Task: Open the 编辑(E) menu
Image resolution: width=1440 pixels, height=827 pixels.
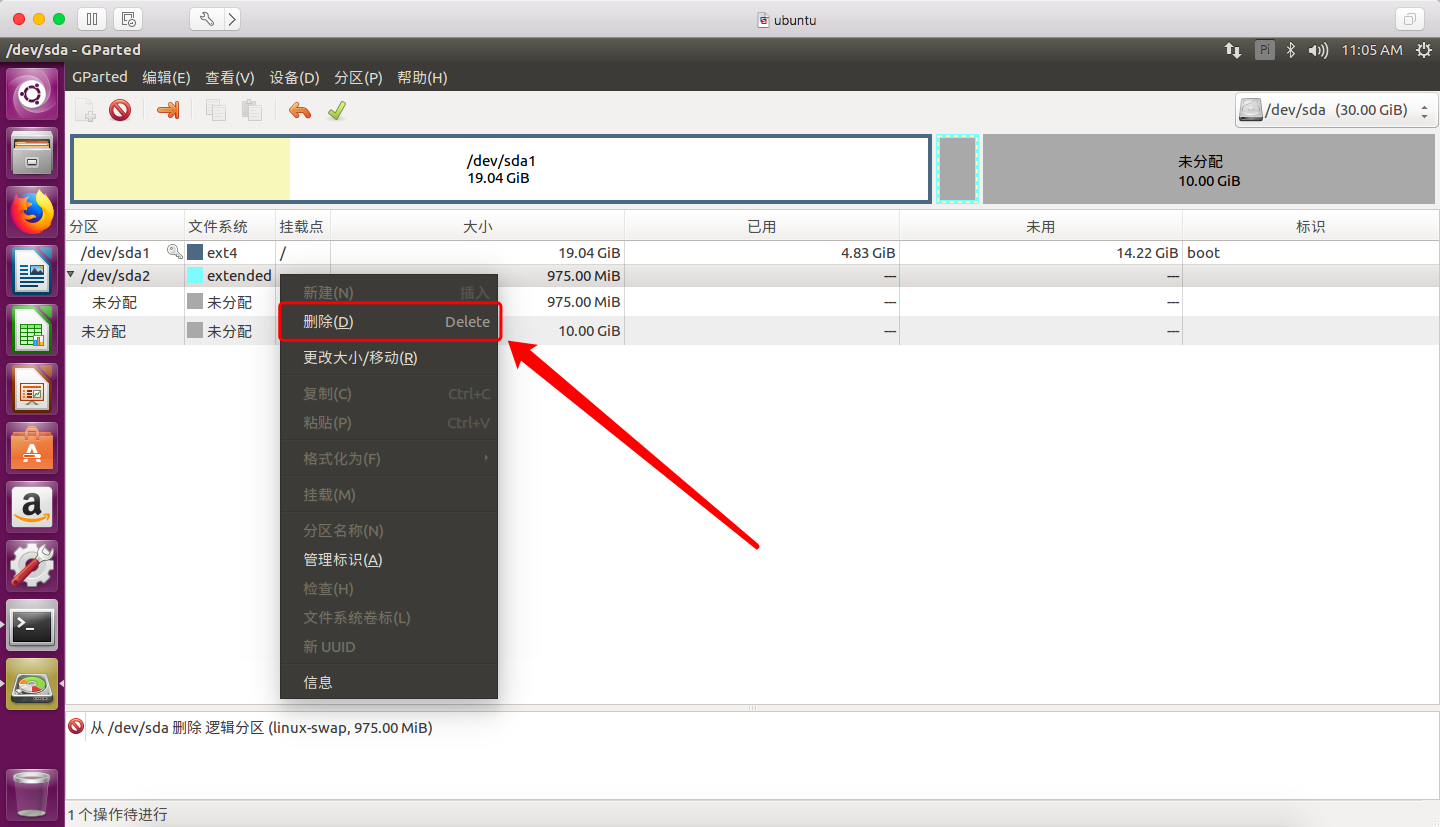Action: pyautogui.click(x=166, y=77)
